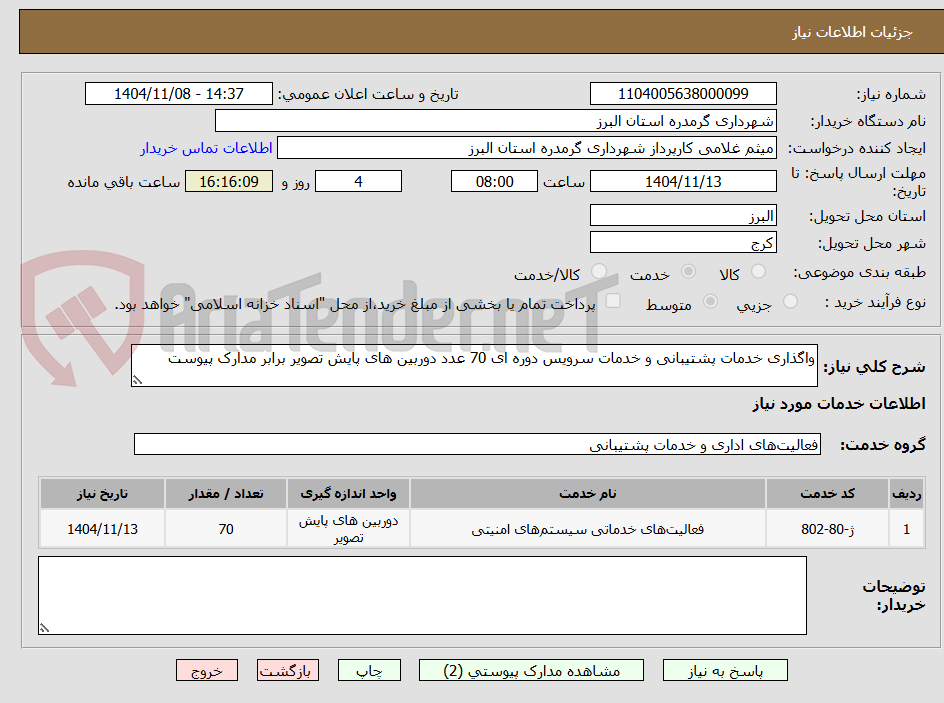944x703 pixels.
Task: Click the response deadline date 1404/11/13 field
Action: 683,181
